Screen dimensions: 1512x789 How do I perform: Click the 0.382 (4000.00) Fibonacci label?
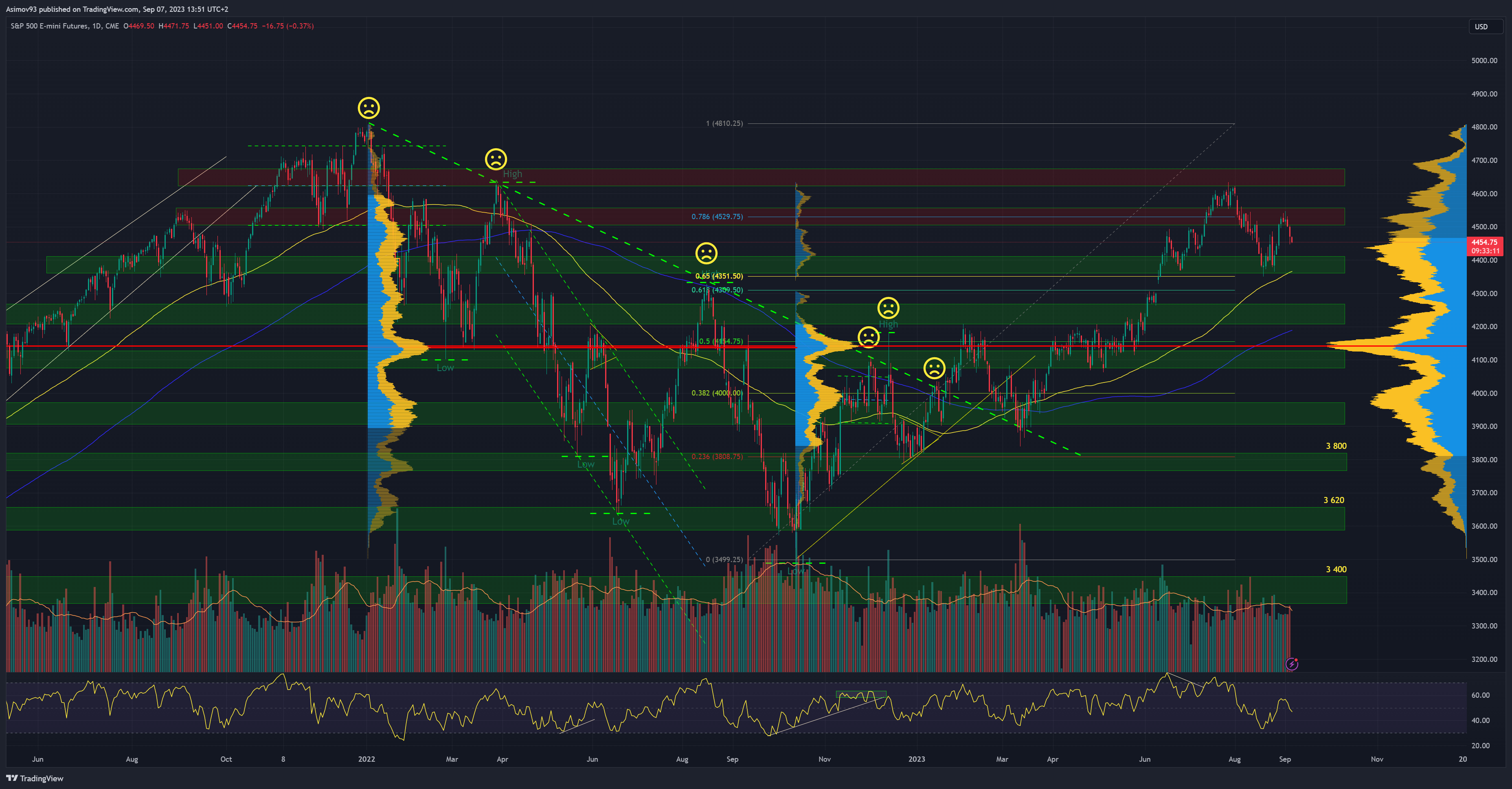[717, 393]
